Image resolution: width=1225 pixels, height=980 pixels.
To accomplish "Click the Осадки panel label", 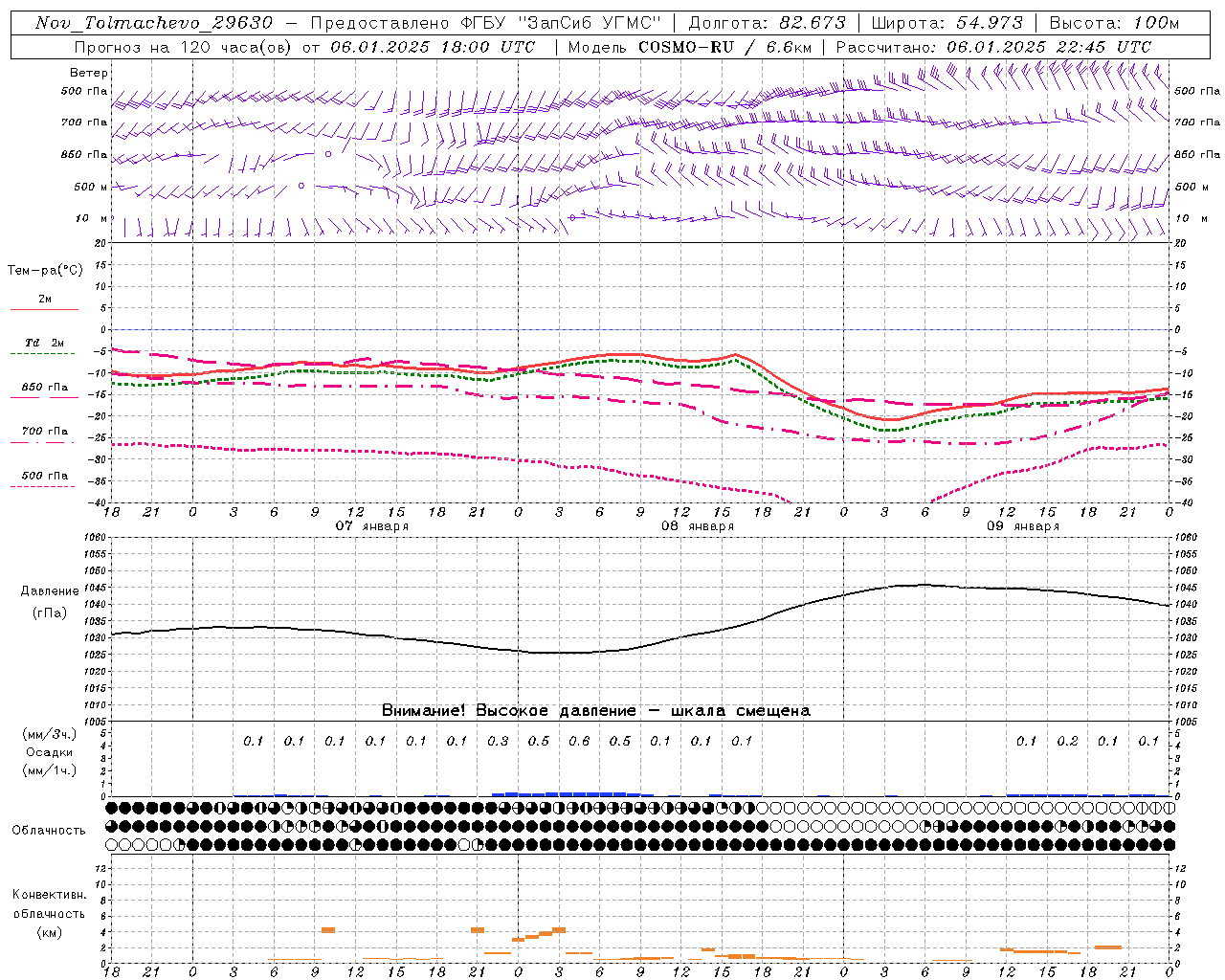I will pyautogui.click(x=49, y=752).
